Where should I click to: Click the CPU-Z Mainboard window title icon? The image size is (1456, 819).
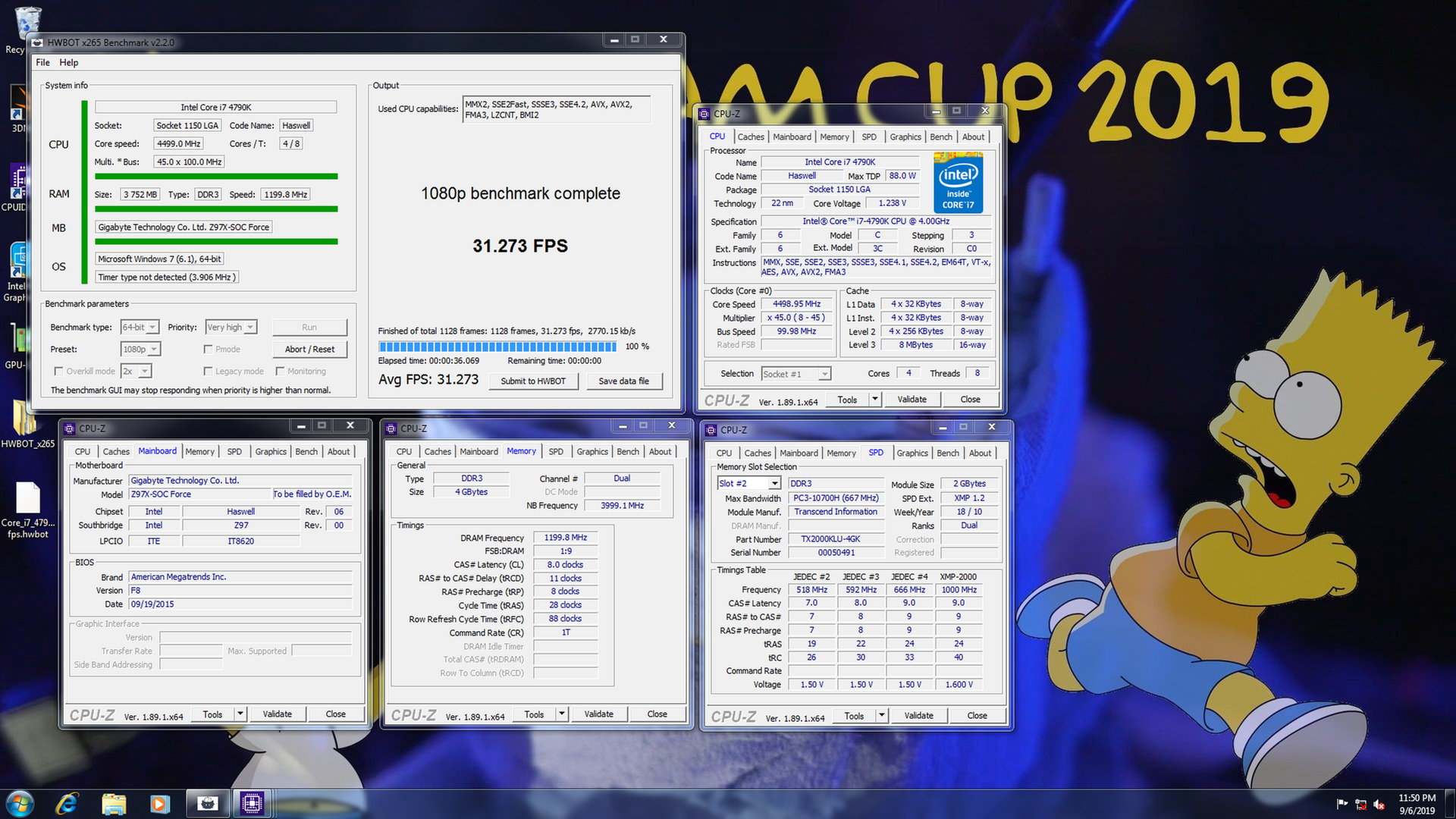coord(70,428)
